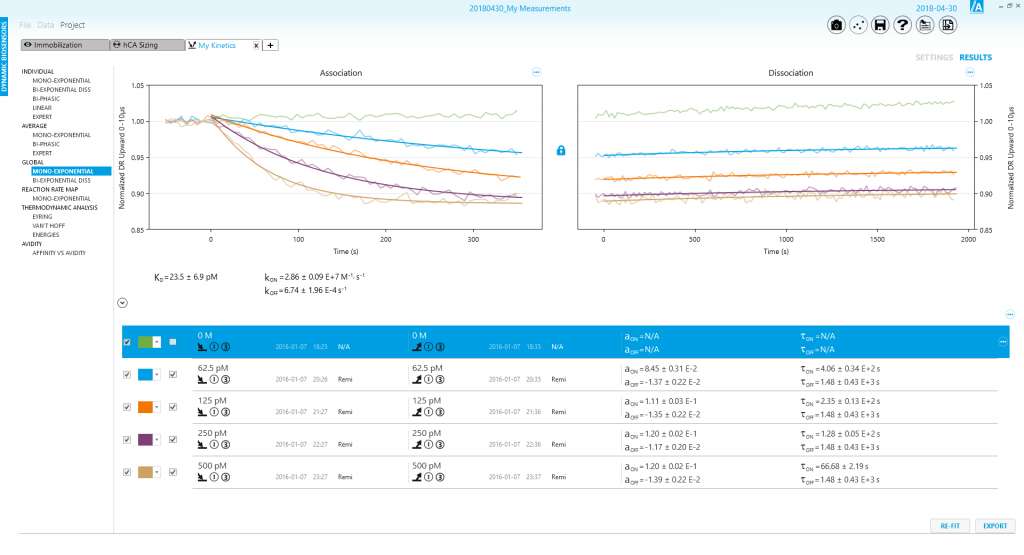Viewport: 1024px width, 555px height.
Task: Switch to the hCA Sizing tab
Action: [x=147, y=45]
